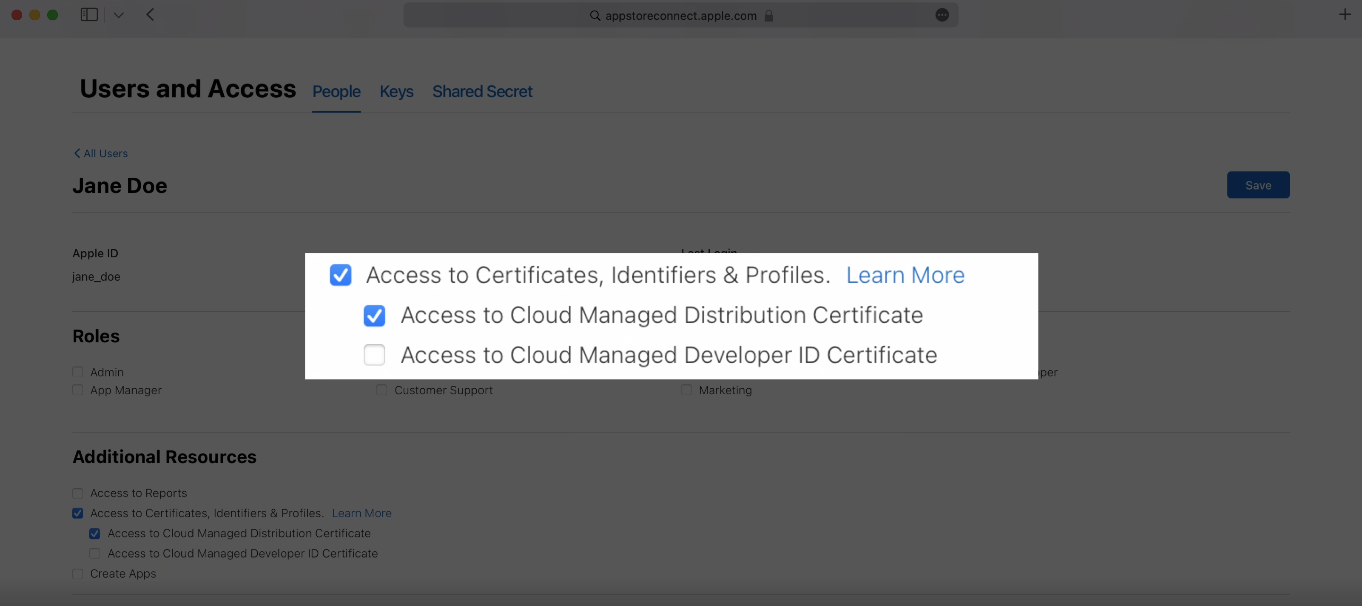Uncheck Access to Cloud Managed Distribution Certificate
The height and width of the screenshot is (606, 1362).
(374, 315)
